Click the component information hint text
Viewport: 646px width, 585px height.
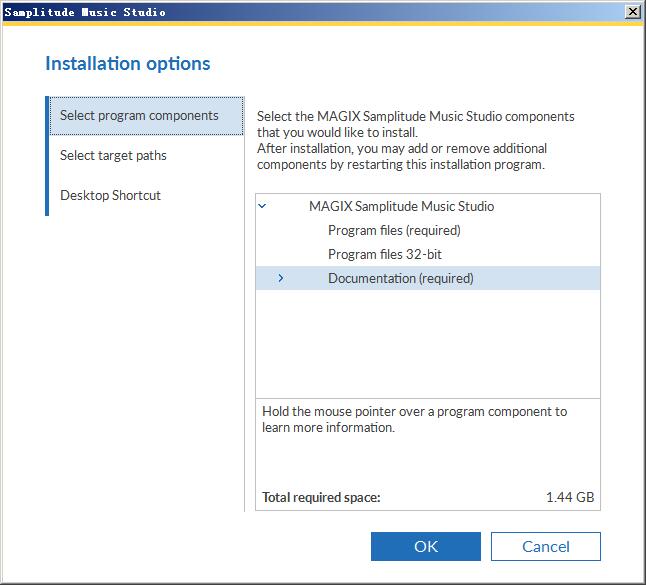coord(414,419)
